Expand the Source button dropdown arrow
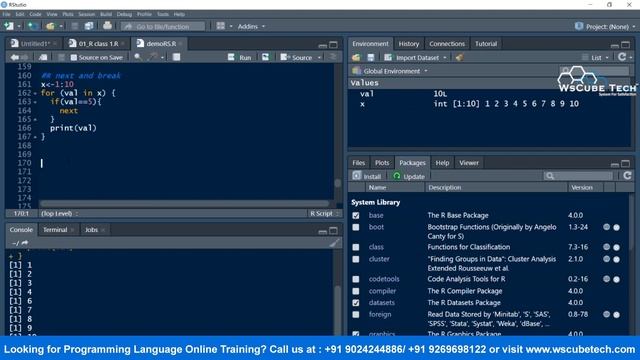640x360 pixels. [x=319, y=58]
